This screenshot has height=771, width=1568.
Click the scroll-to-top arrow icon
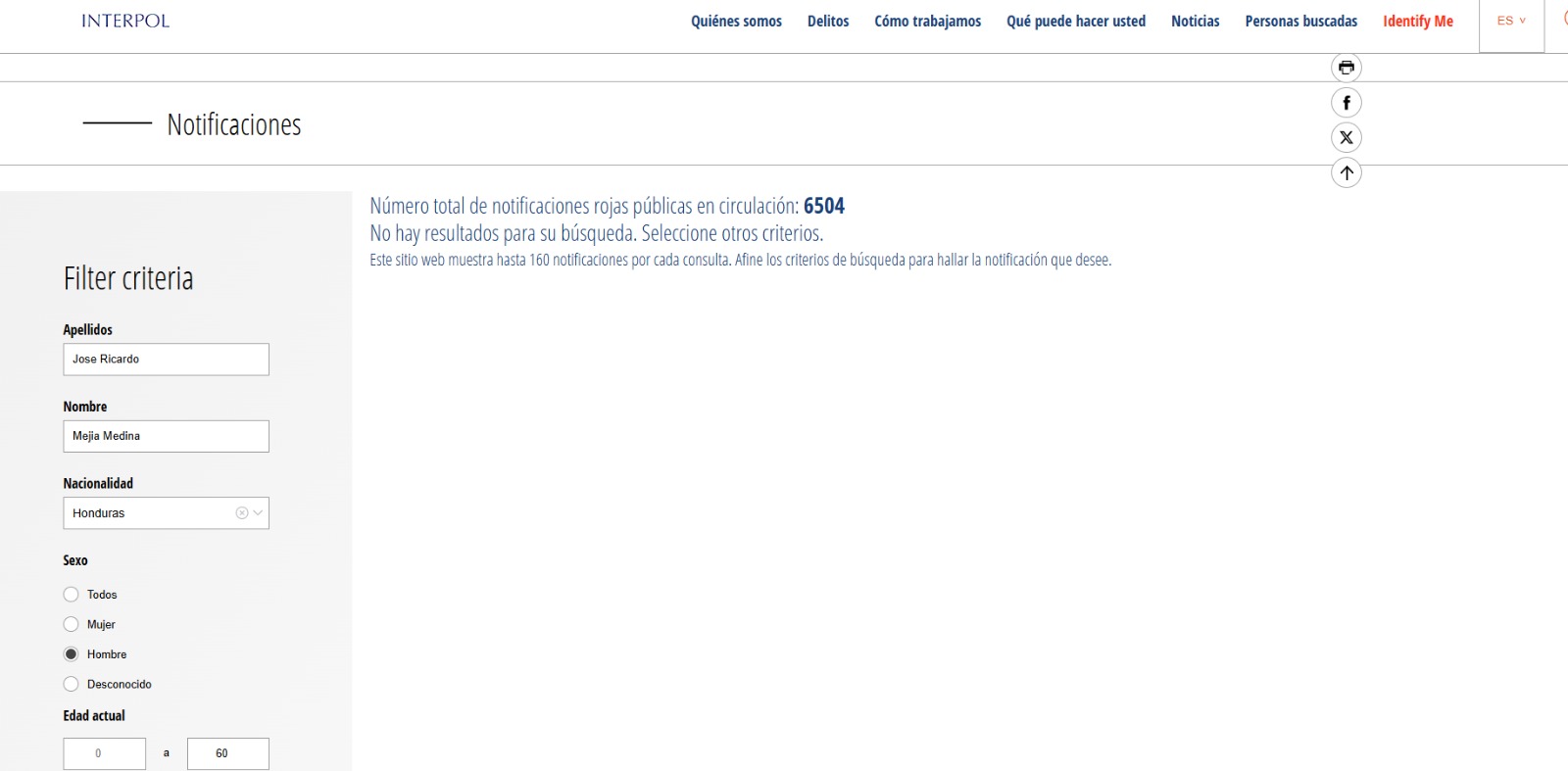1347,173
